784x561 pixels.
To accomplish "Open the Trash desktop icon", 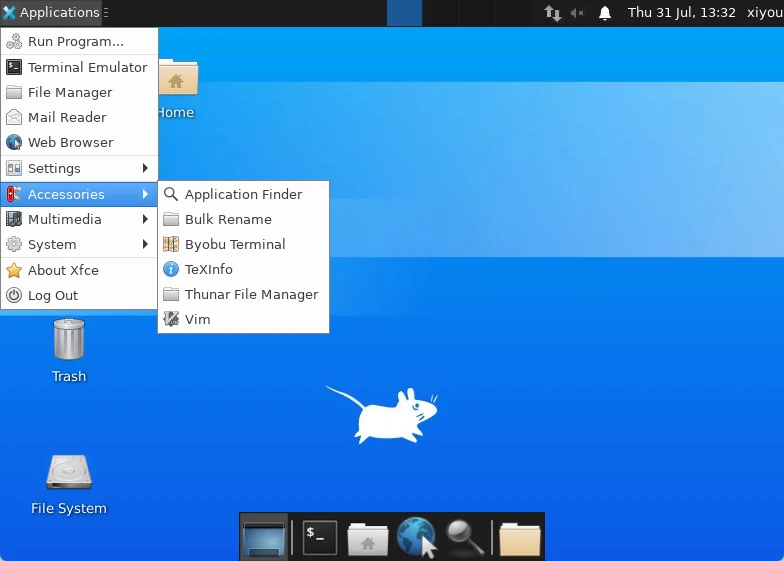I will (69, 350).
